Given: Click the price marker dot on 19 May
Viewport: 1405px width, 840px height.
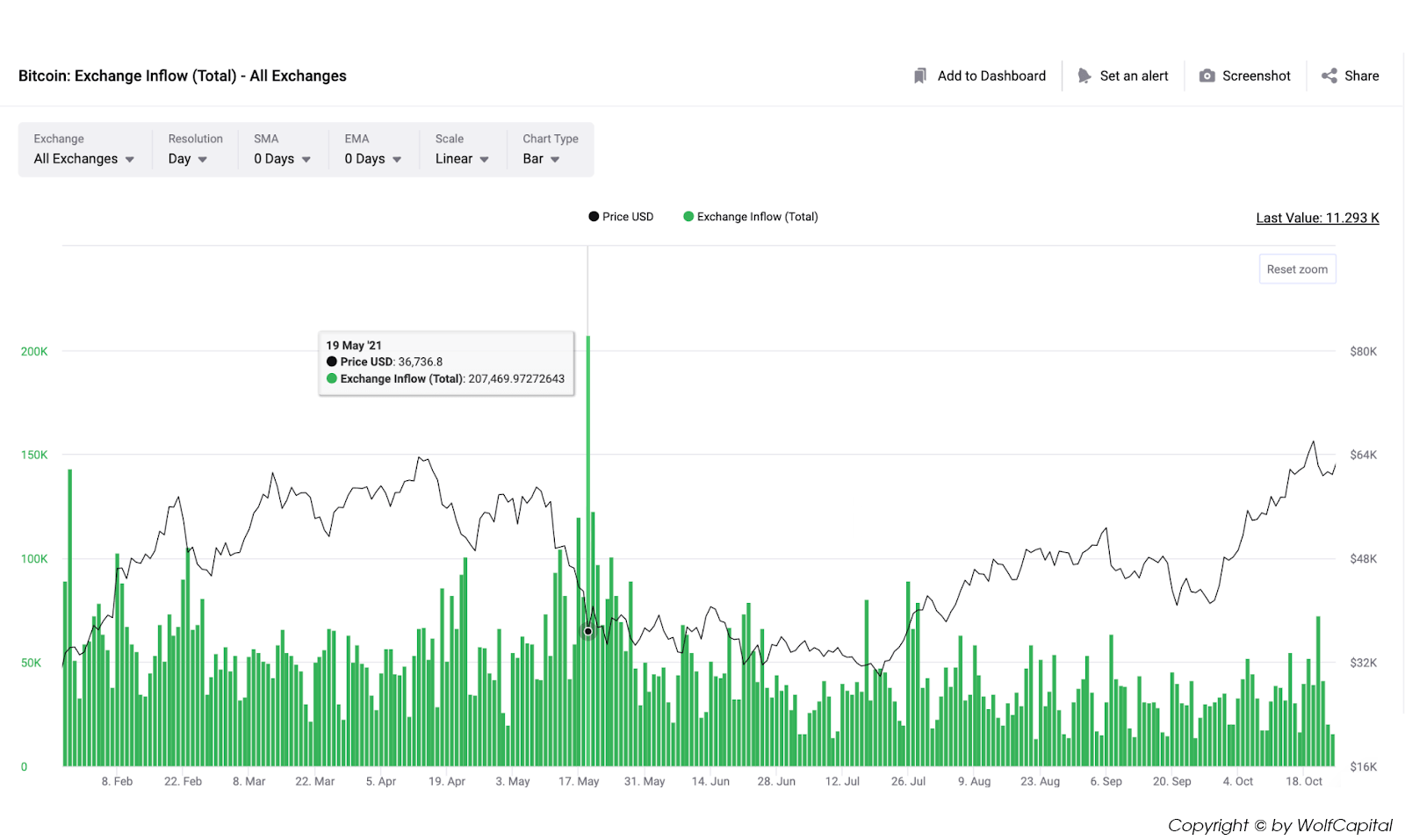Looking at the screenshot, I should coord(588,631).
